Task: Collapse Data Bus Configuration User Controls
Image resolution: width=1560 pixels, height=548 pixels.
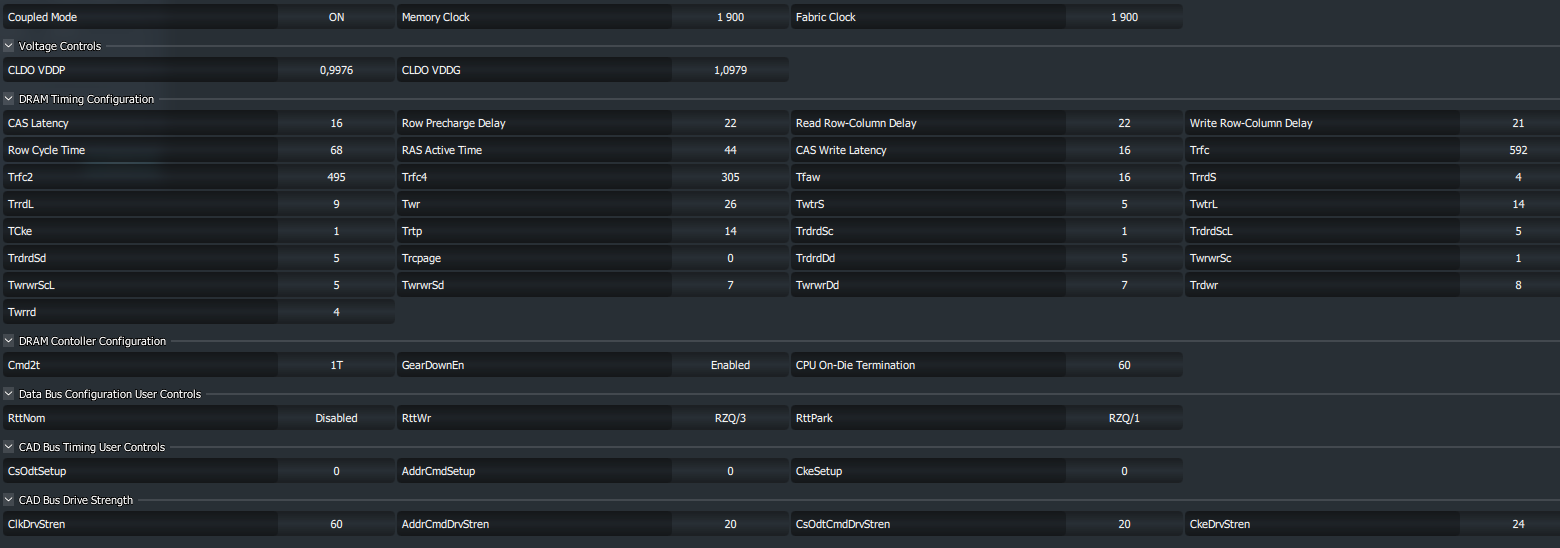Action: pyautogui.click(x=9, y=394)
